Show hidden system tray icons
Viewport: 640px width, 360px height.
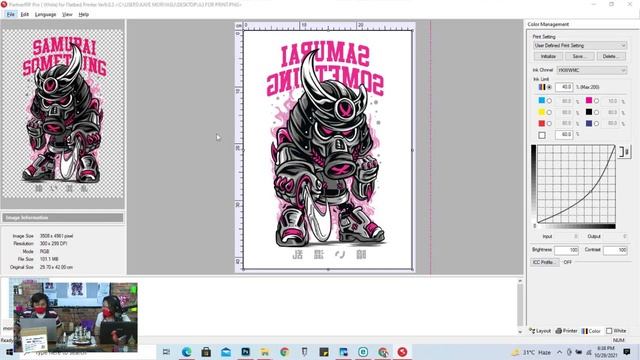(559, 352)
